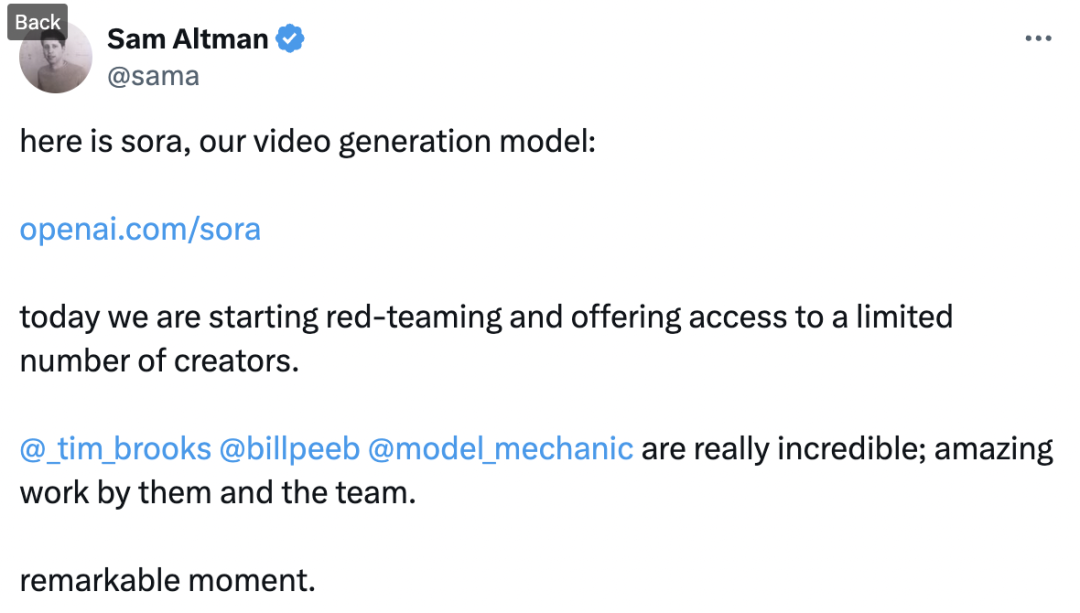The height and width of the screenshot is (613, 1080).
Task: Open the @billpeeb mention
Action: click(x=288, y=448)
